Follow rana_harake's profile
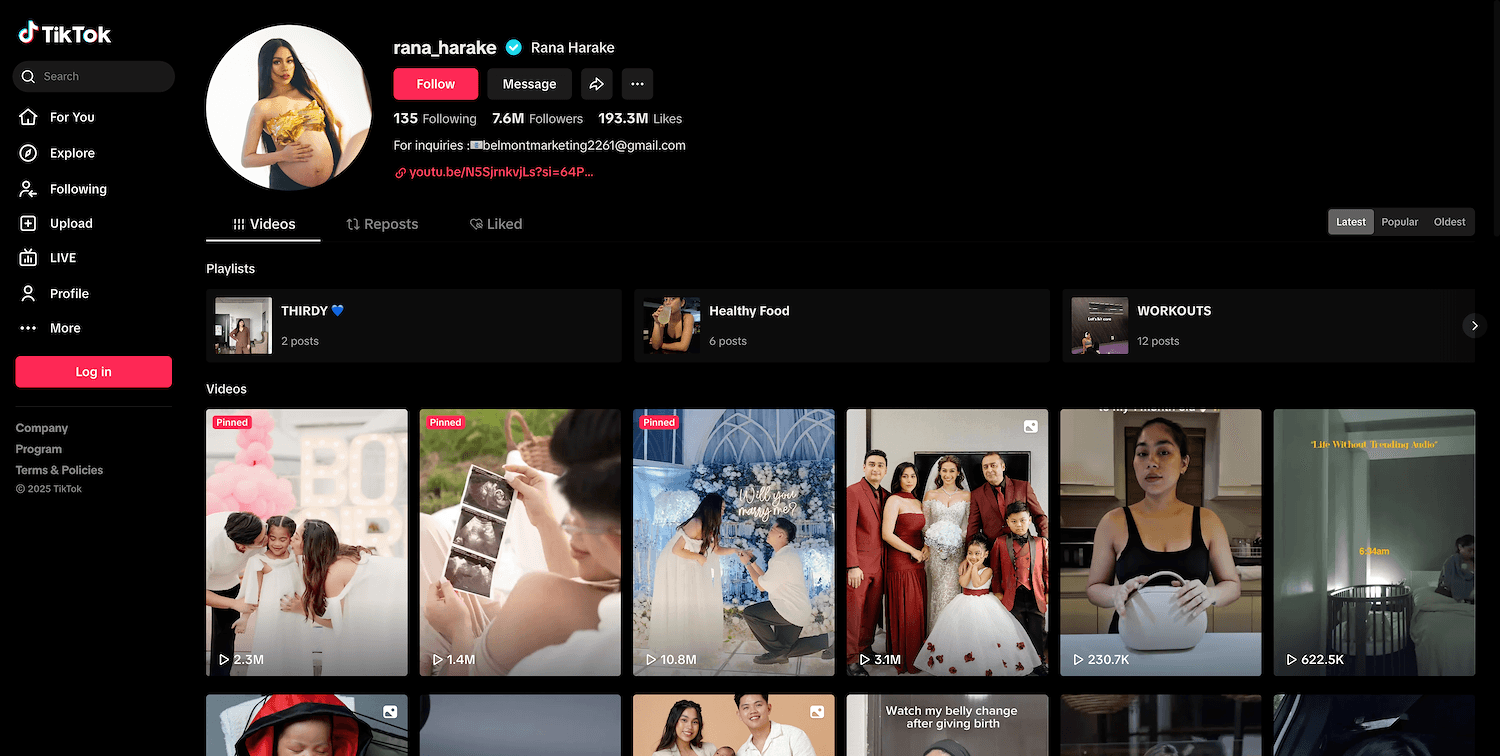The image size is (1500, 756). point(435,84)
